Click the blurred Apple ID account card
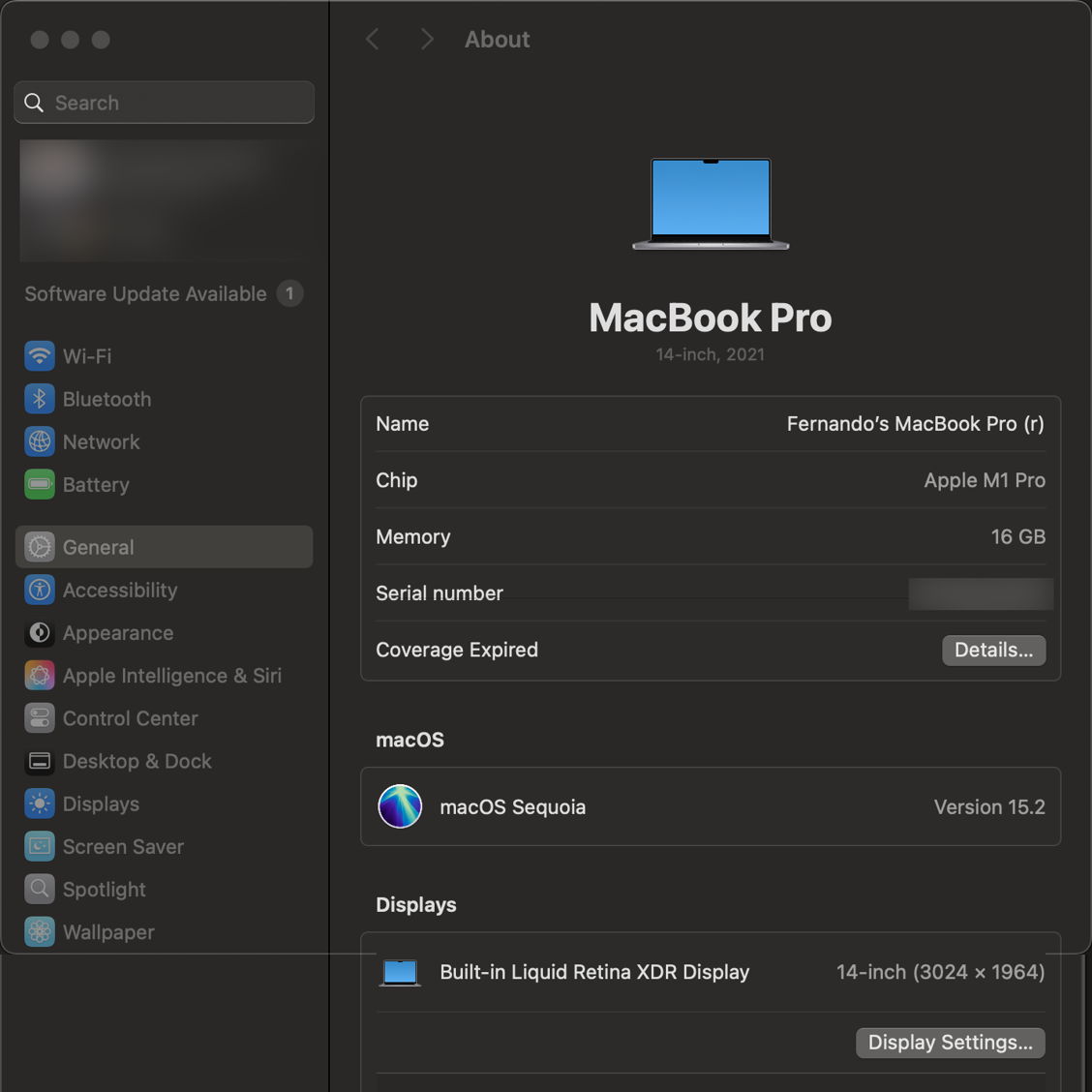 164,200
